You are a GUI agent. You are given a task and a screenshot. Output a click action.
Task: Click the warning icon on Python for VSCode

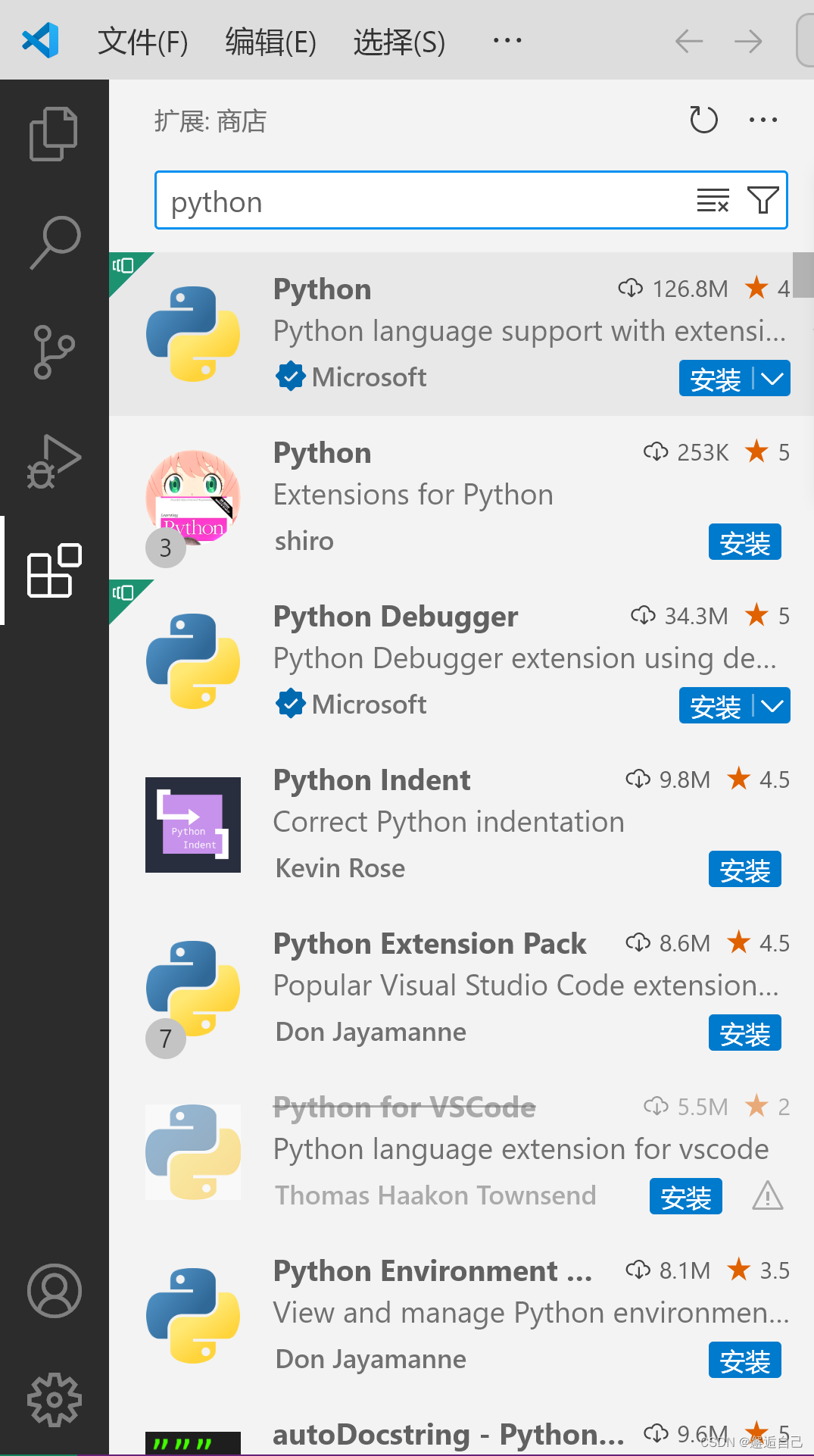(x=767, y=1196)
